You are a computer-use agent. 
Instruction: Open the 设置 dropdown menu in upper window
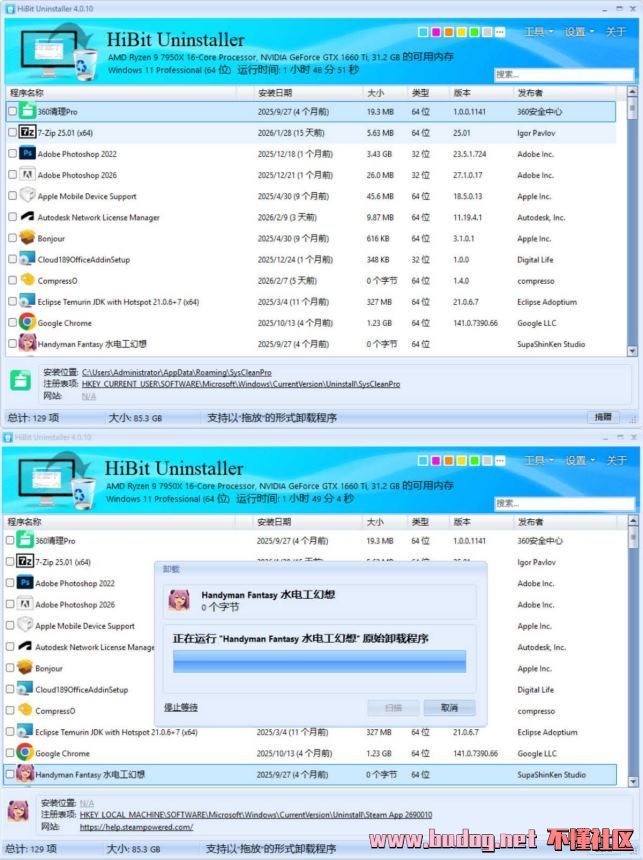pyautogui.click(x=579, y=32)
